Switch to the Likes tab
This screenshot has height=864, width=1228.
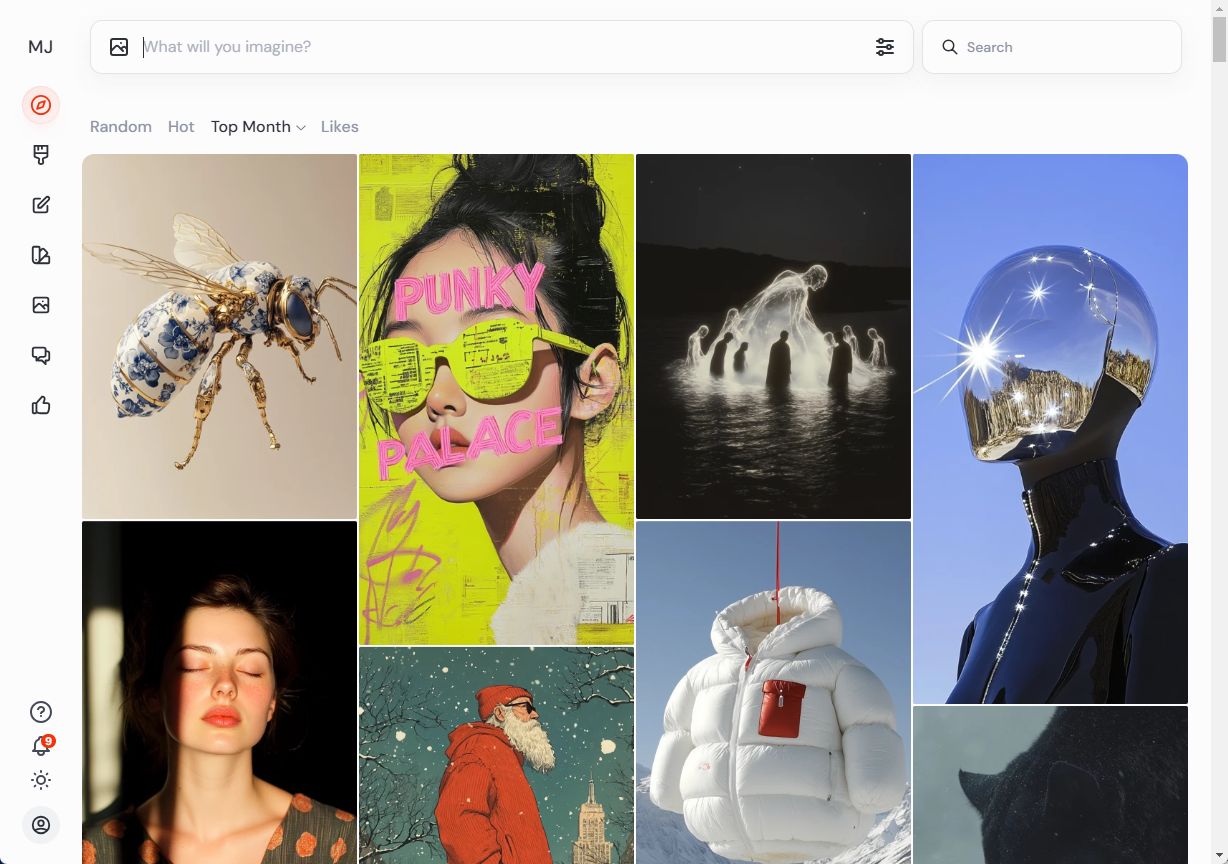point(340,127)
